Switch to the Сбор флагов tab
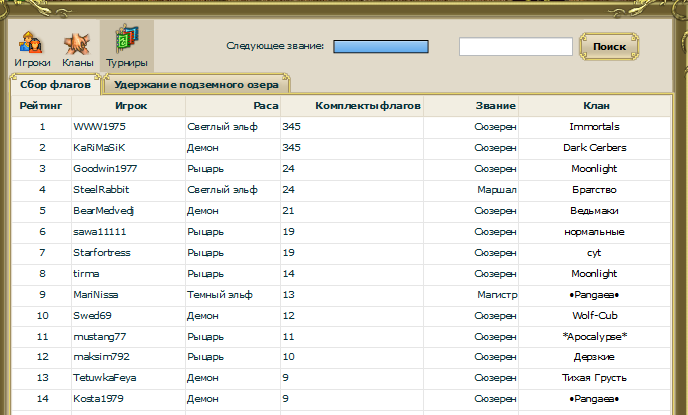 (55, 85)
